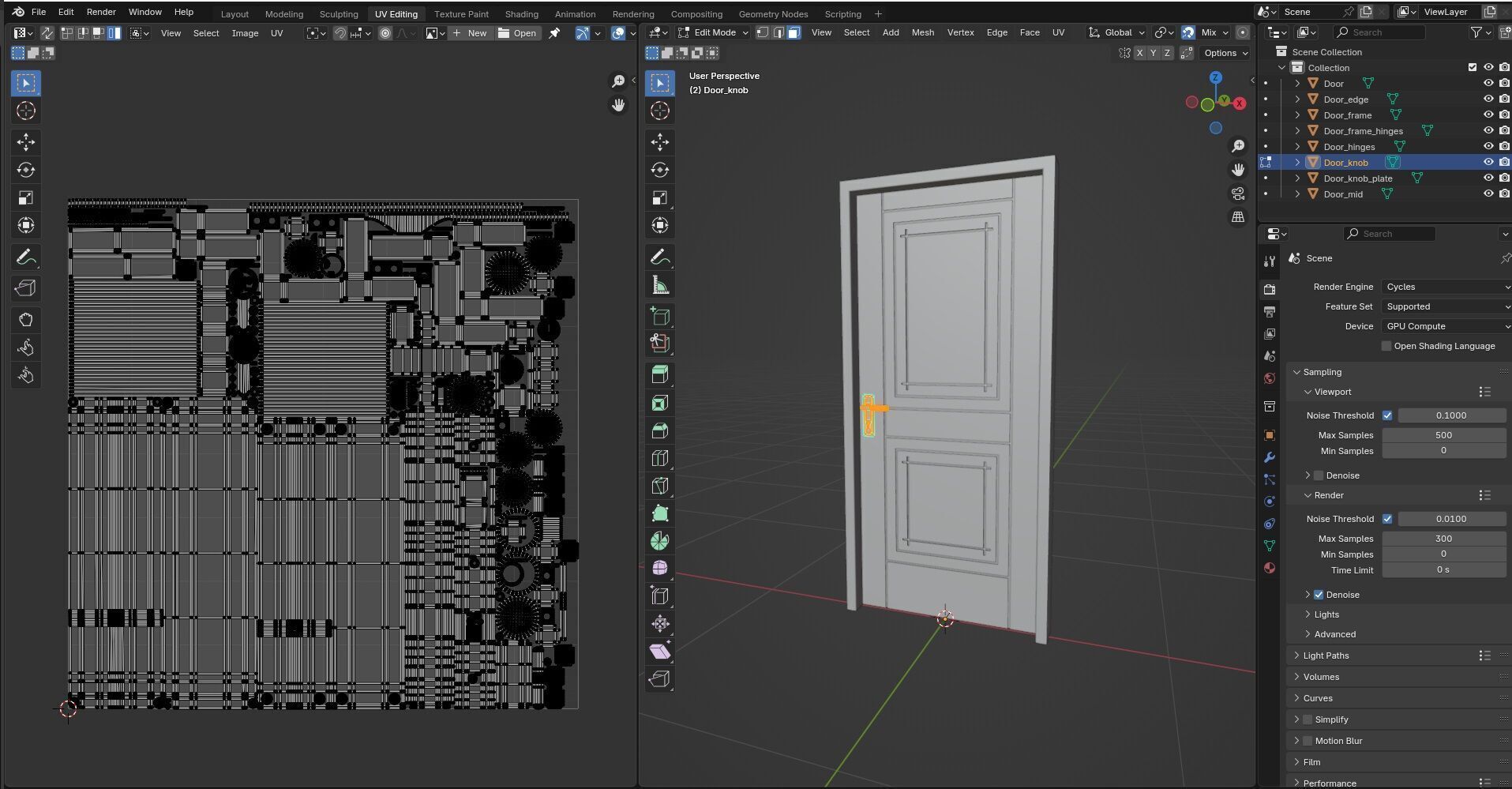Click viewport Max Samples field 500
Image resolution: width=1512 pixels, height=789 pixels.
pos(1444,435)
